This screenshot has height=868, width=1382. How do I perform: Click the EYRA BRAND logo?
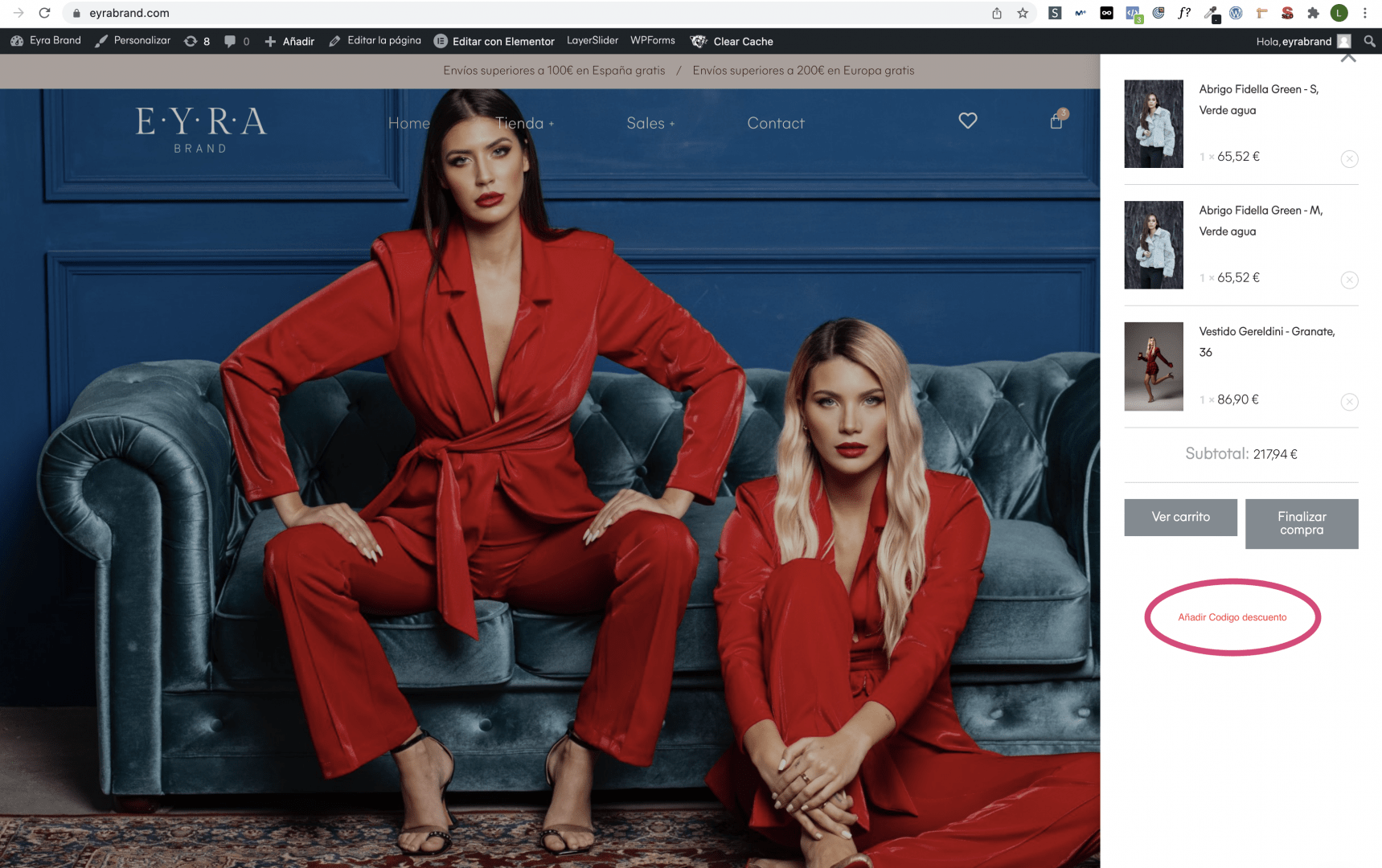(x=201, y=129)
